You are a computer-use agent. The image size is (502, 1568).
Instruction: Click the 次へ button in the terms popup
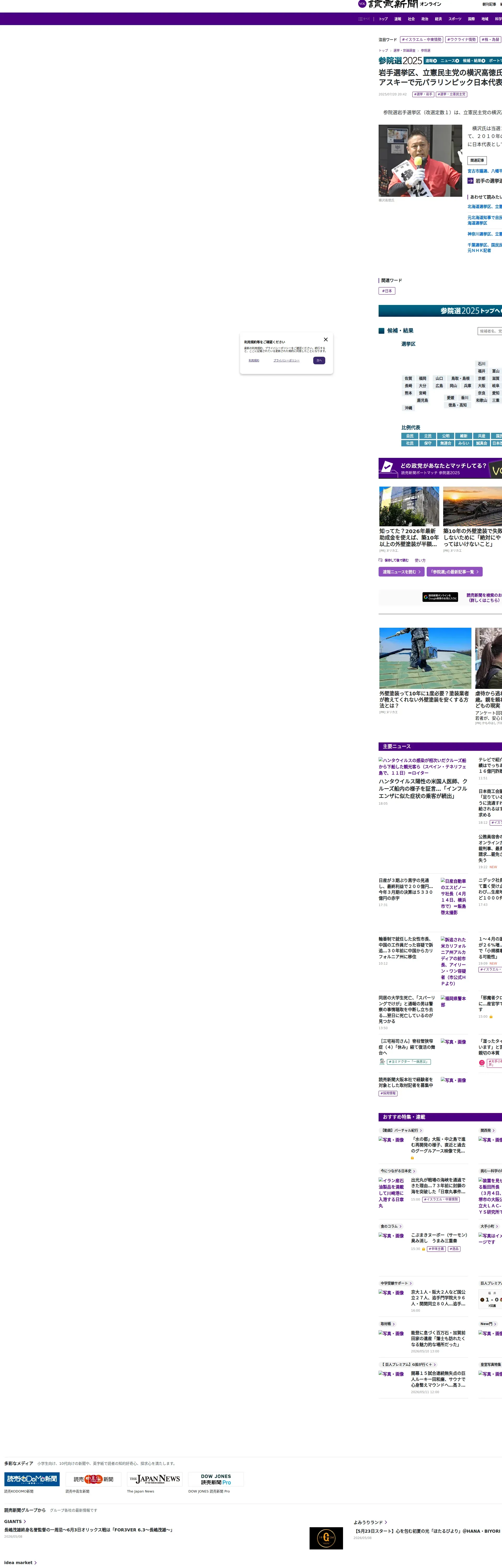pos(319,360)
